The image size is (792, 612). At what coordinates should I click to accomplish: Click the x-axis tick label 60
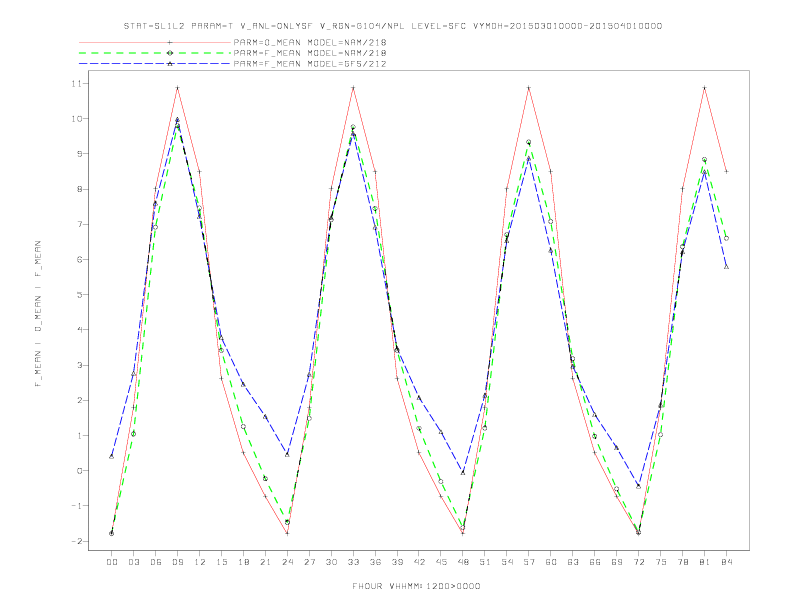tap(551, 562)
